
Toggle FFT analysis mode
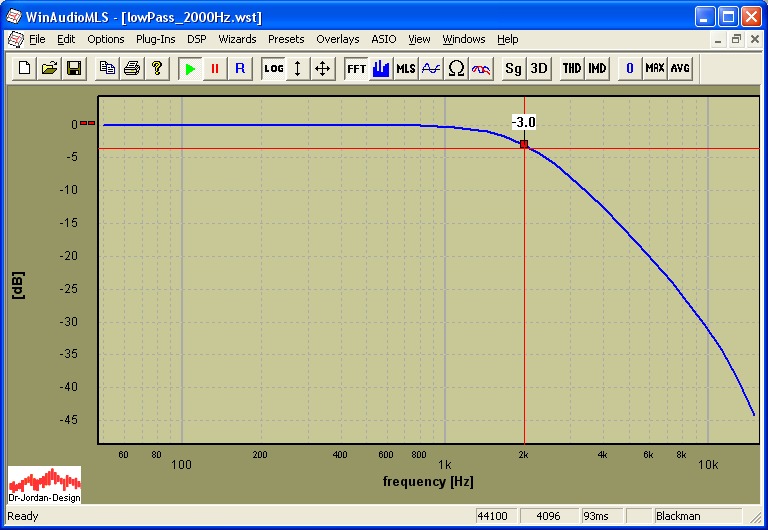pyautogui.click(x=356, y=68)
